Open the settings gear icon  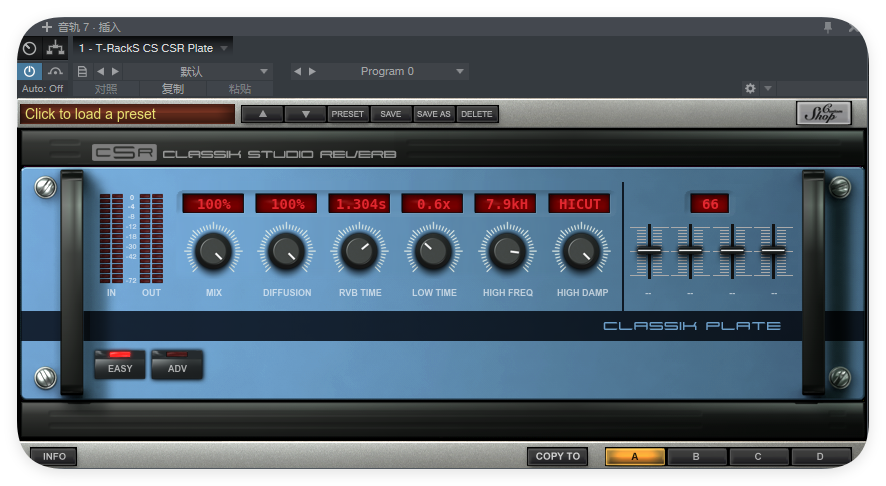[750, 88]
